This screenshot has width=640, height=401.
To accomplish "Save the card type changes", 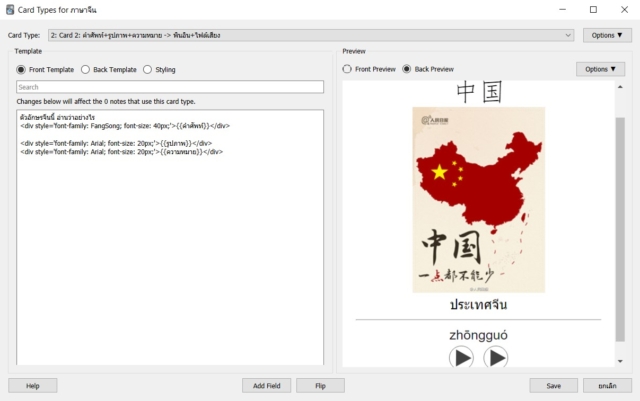I will tap(553, 385).
